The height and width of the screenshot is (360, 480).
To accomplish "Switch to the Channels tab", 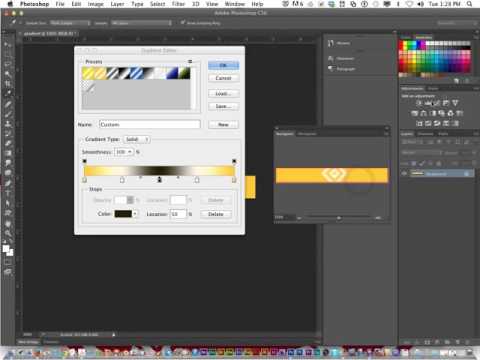I will tap(425, 134).
